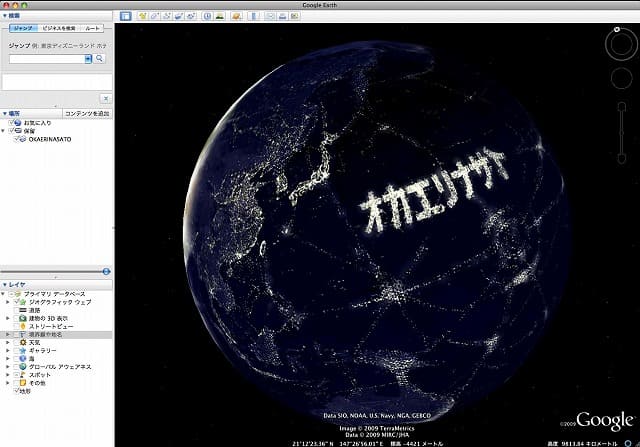Screen dimensions: 640x447
Task: Uncheck the OKAERINASATO checkbox
Action: pos(16,139)
